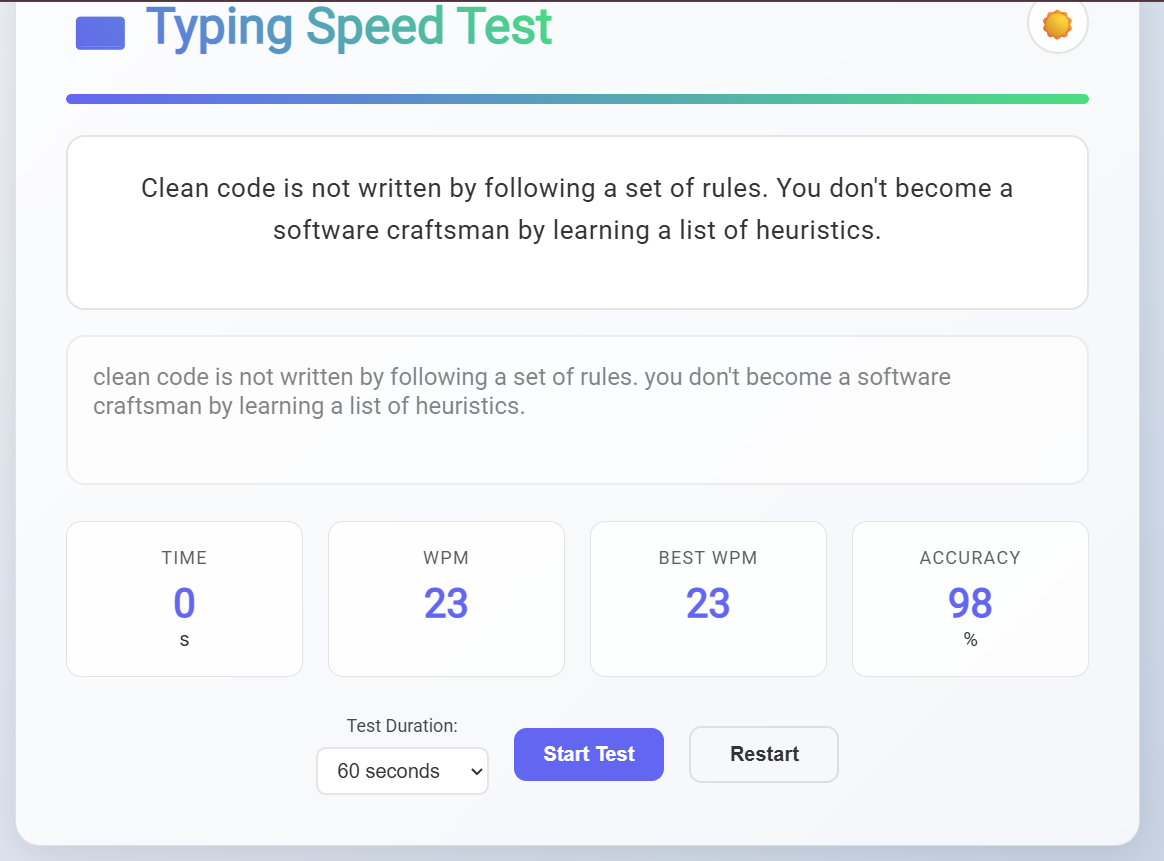Click the quote passage display box
The width and height of the screenshot is (1164, 861).
[578, 223]
